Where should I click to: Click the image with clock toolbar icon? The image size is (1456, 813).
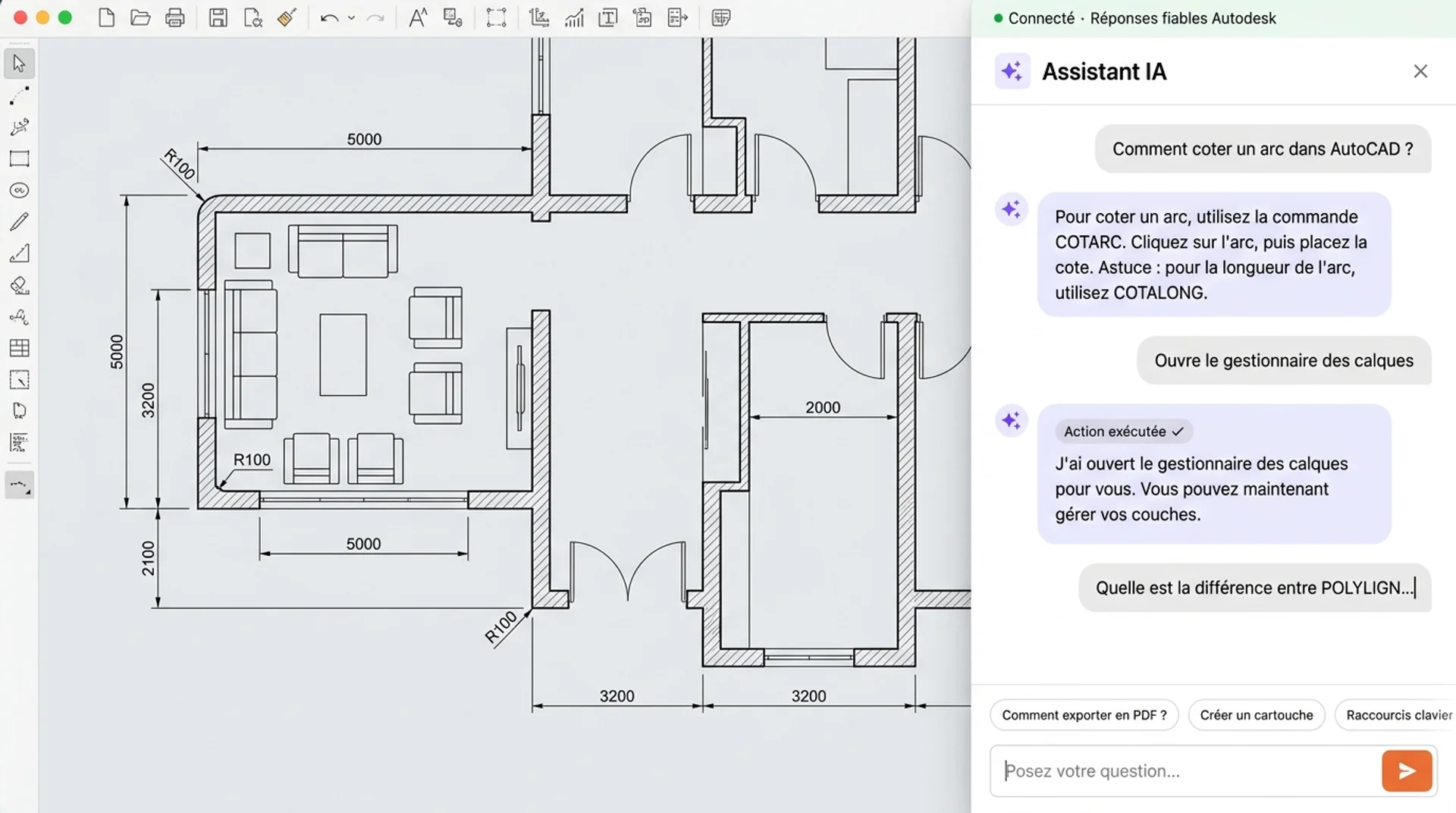[x=453, y=17]
